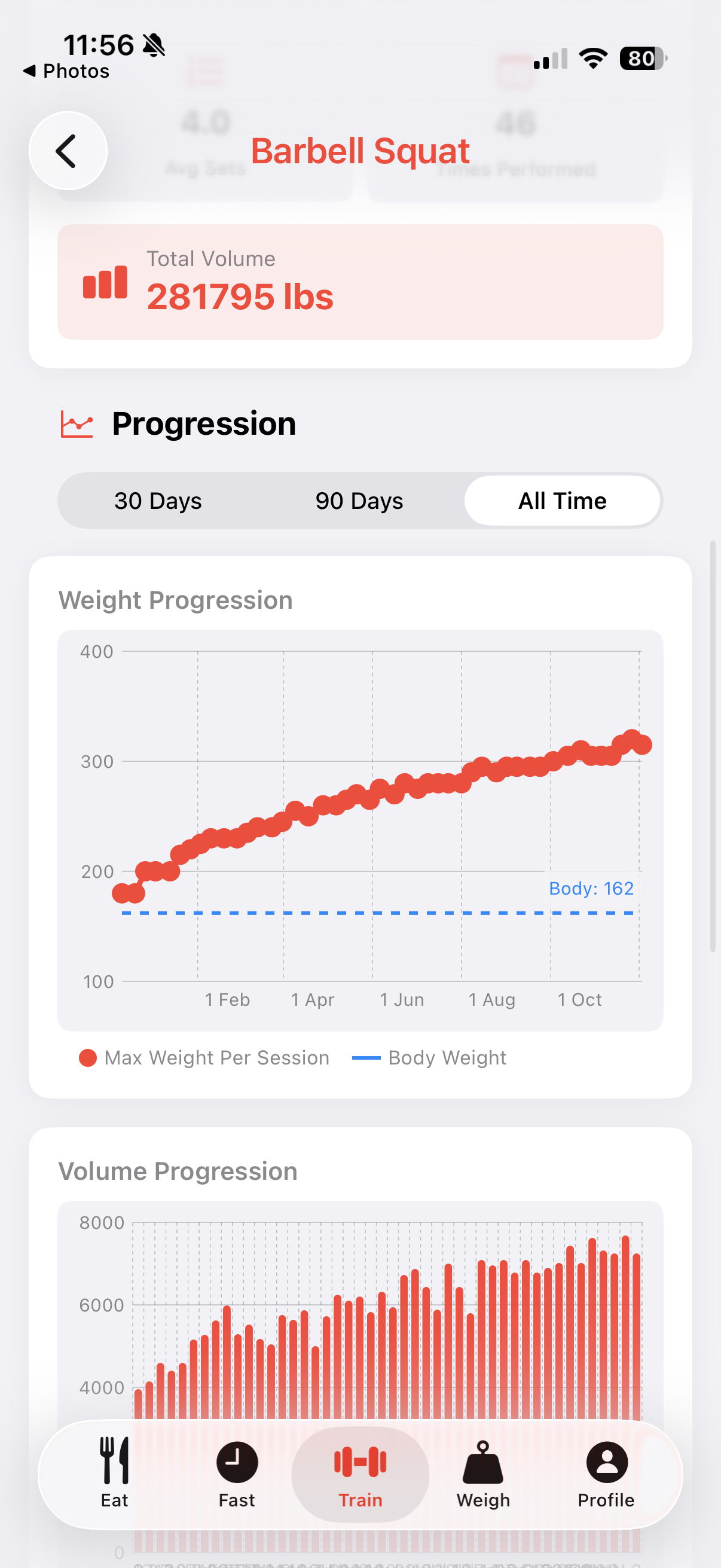Tap the Train dumbbell icon

pyautogui.click(x=359, y=1464)
